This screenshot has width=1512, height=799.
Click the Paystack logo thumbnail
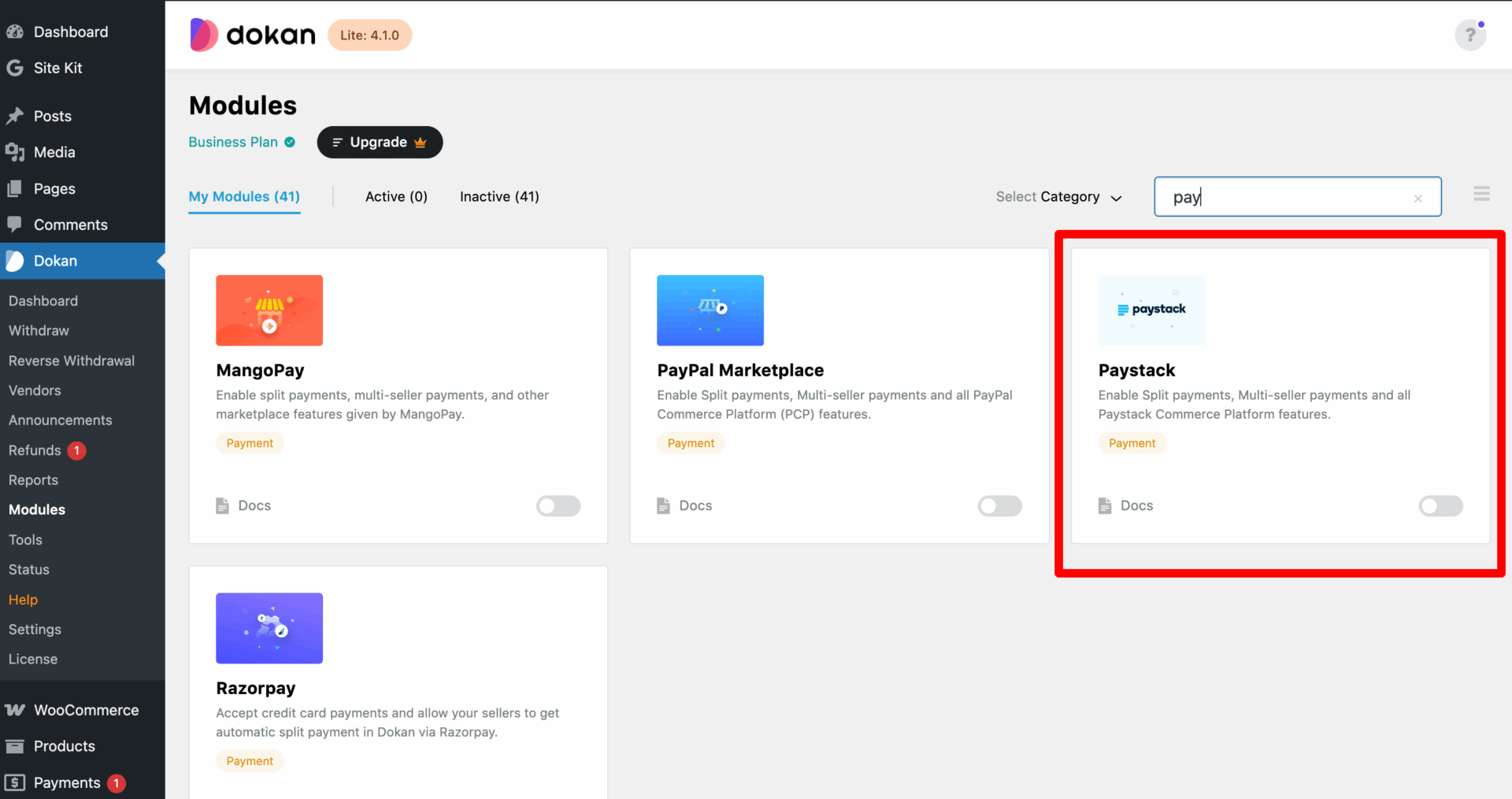(x=1151, y=310)
